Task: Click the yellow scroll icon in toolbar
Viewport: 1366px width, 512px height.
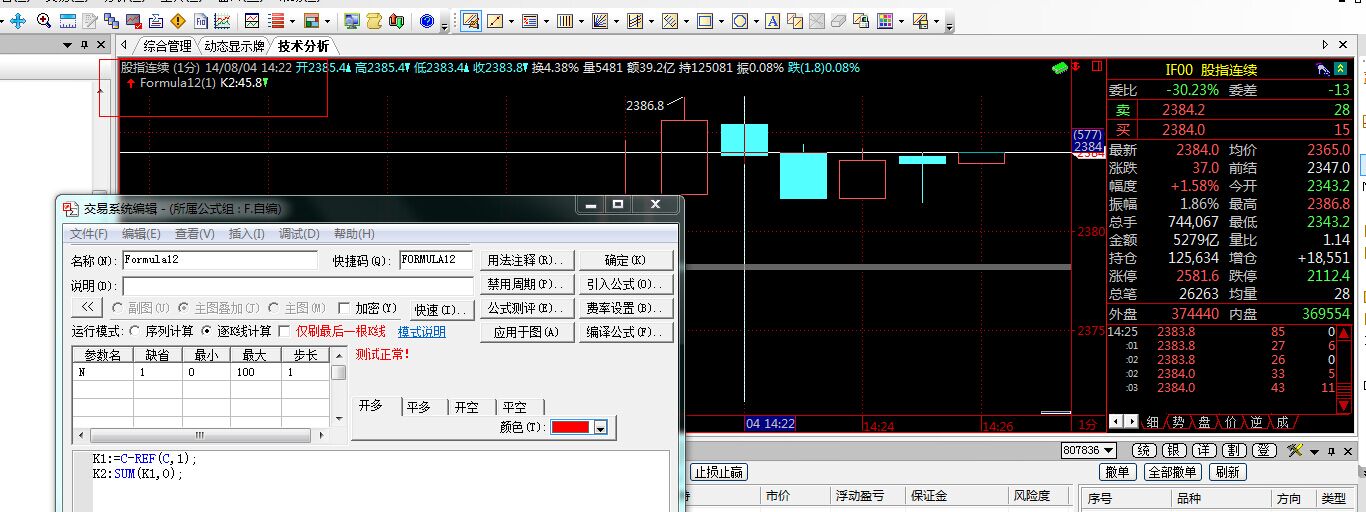Action: click(x=373, y=20)
